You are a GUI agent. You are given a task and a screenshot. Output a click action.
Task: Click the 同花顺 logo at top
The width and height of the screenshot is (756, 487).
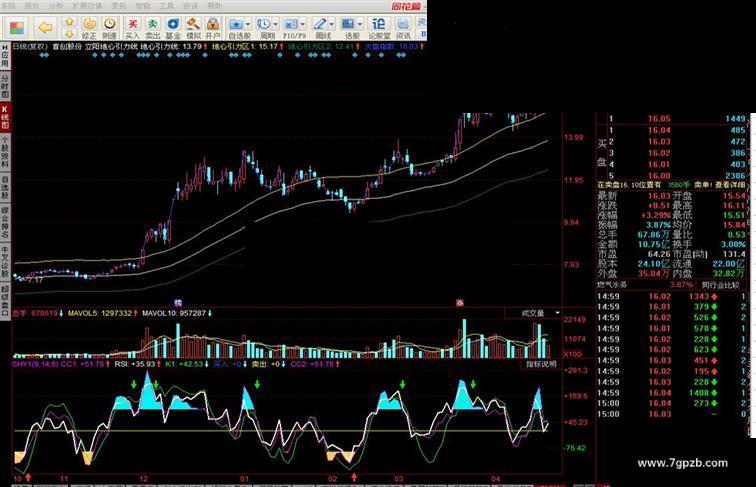click(x=405, y=6)
